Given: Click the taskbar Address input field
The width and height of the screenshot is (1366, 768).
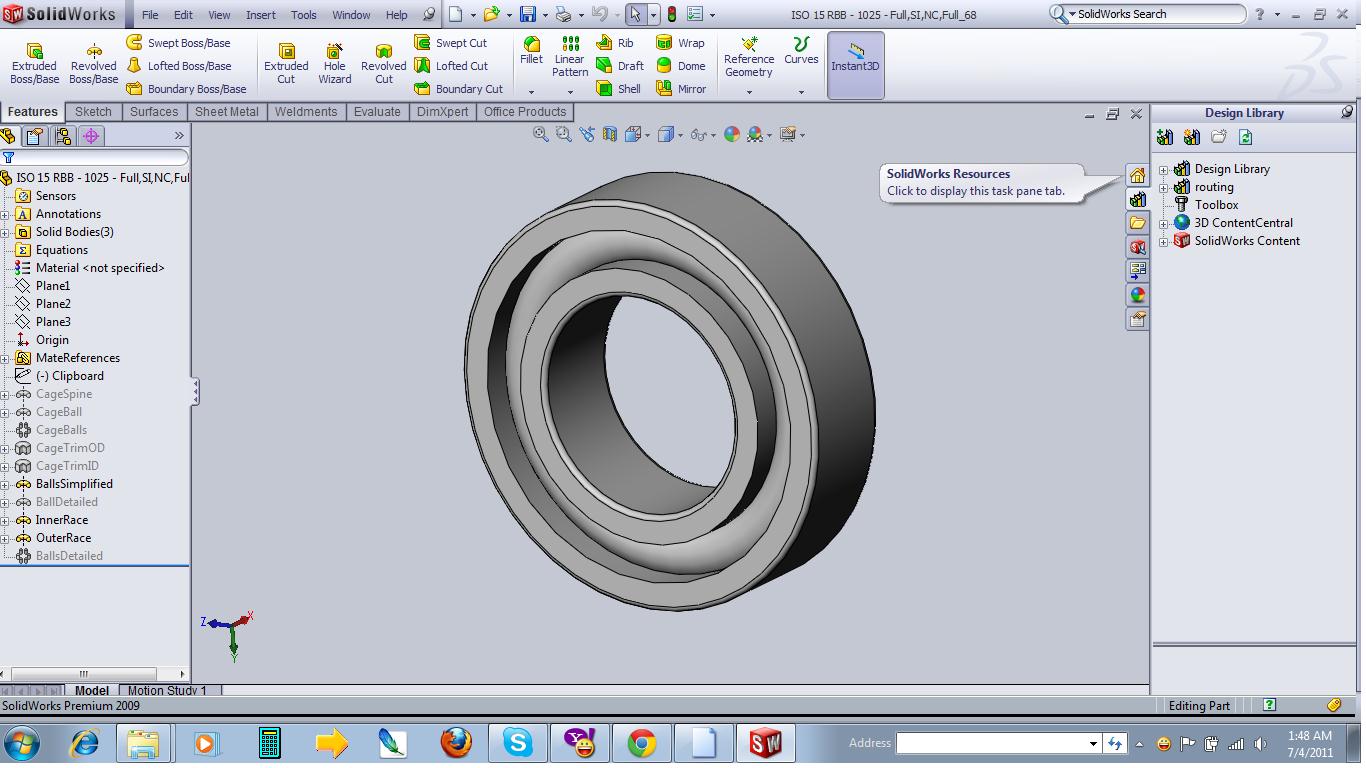Looking at the screenshot, I should 998,743.
